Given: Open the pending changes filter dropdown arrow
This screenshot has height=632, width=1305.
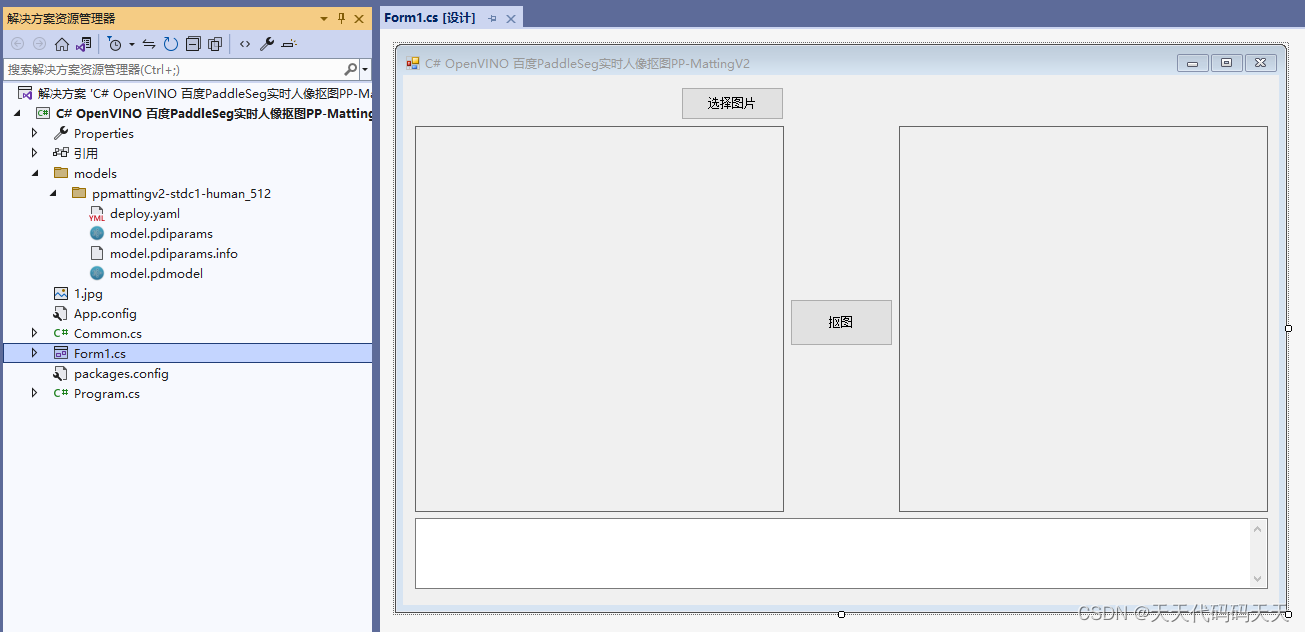Looking at the screenshot, I should (132, 44).
